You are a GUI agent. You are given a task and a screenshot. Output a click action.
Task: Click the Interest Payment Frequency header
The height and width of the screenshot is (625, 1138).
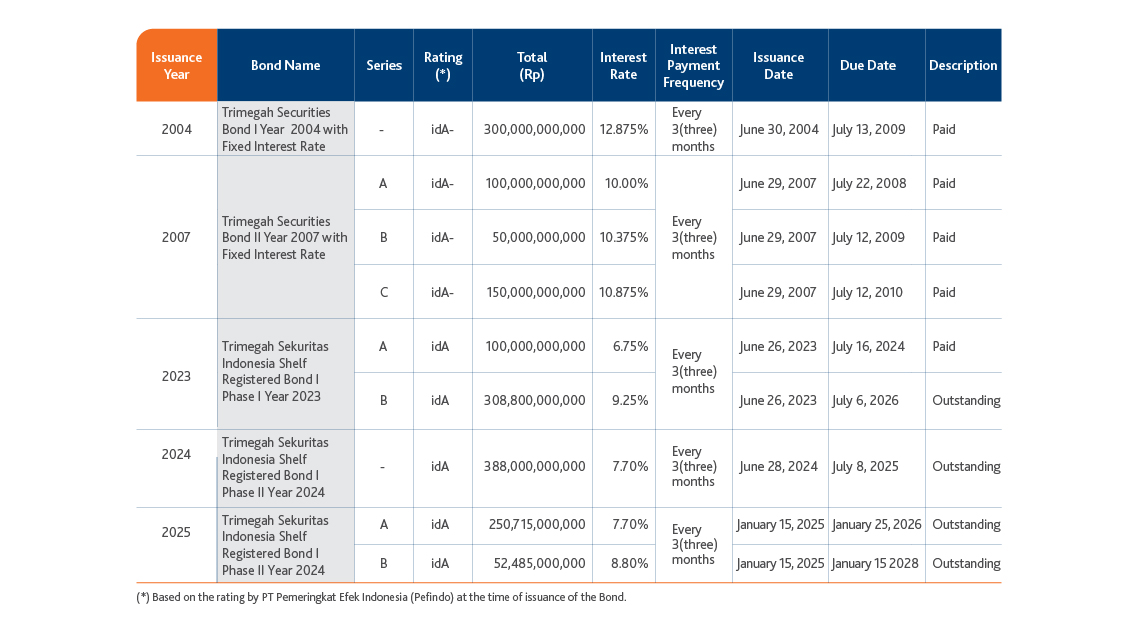coord(693,65)
